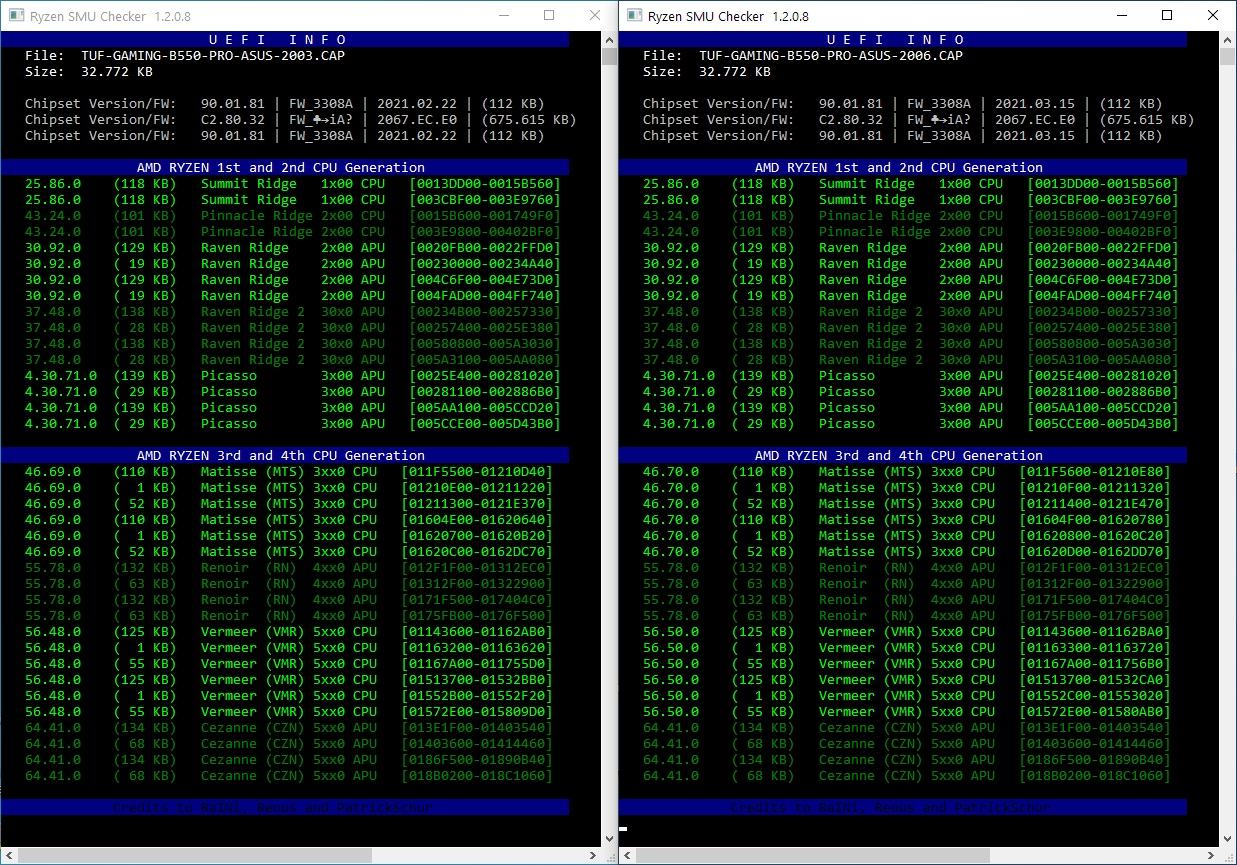The height and width of the screenshot is (865, 1237).
Task: Minimize the left Ryzen SMU Checker window
Action: [502, 16]
